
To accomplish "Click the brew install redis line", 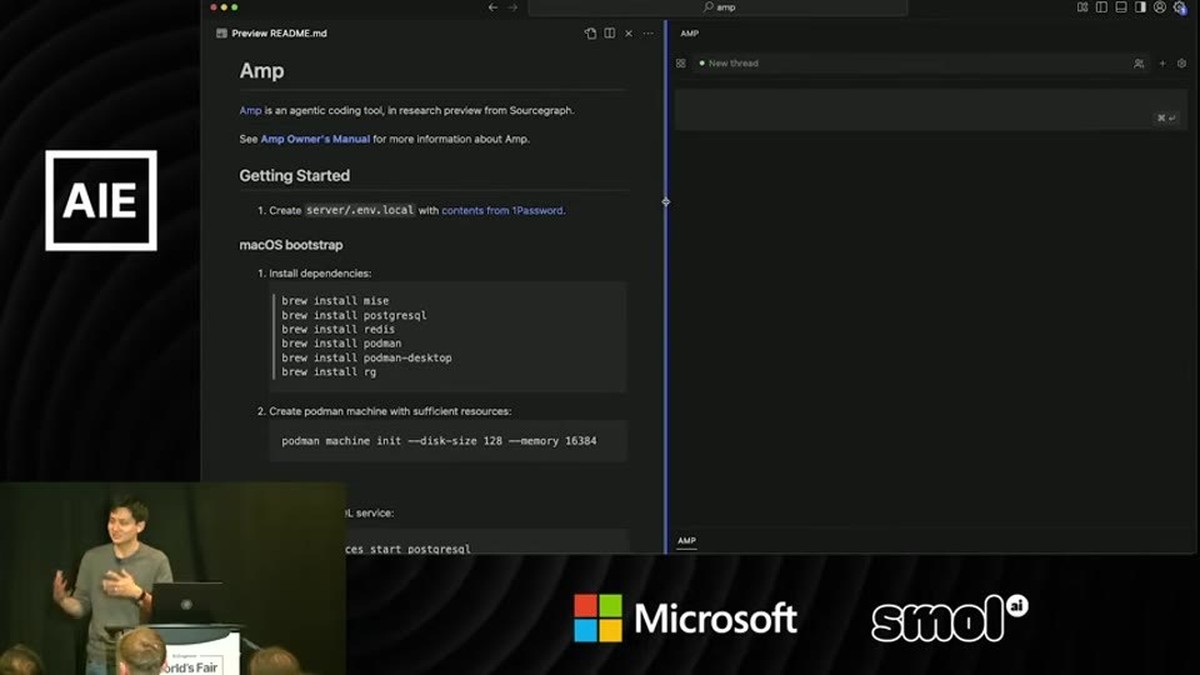I will coord(338,329).
